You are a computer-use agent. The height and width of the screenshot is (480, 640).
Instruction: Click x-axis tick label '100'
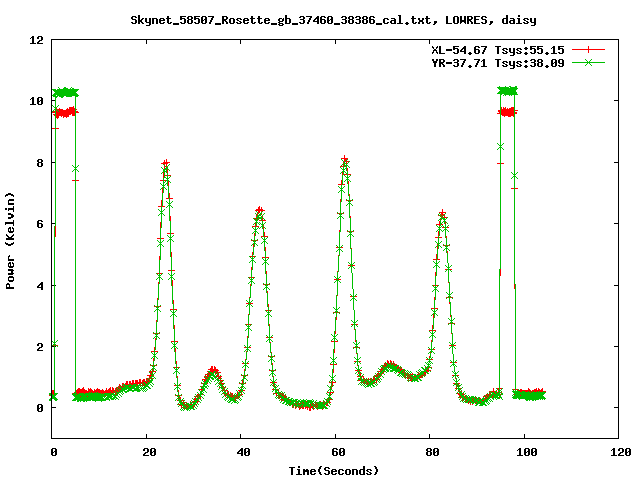tap(527, 452)
